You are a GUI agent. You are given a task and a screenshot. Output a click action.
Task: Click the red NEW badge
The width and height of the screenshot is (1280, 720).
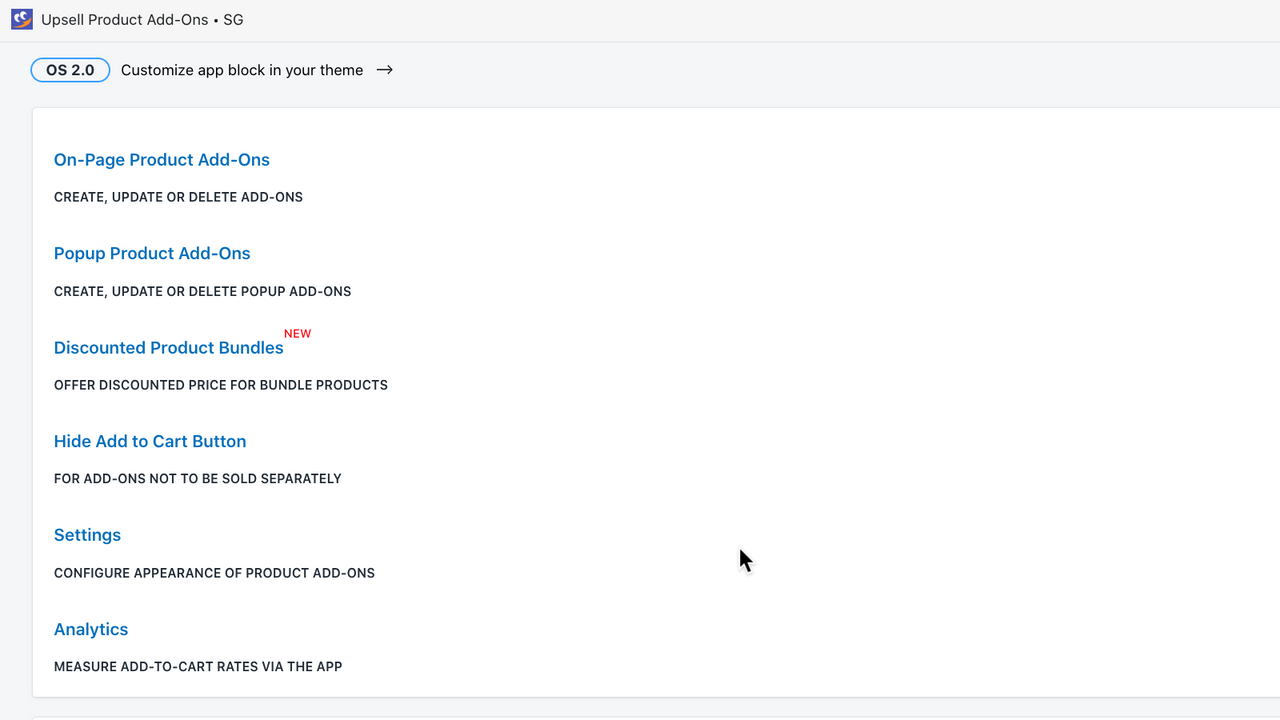(x=297, y=333)
